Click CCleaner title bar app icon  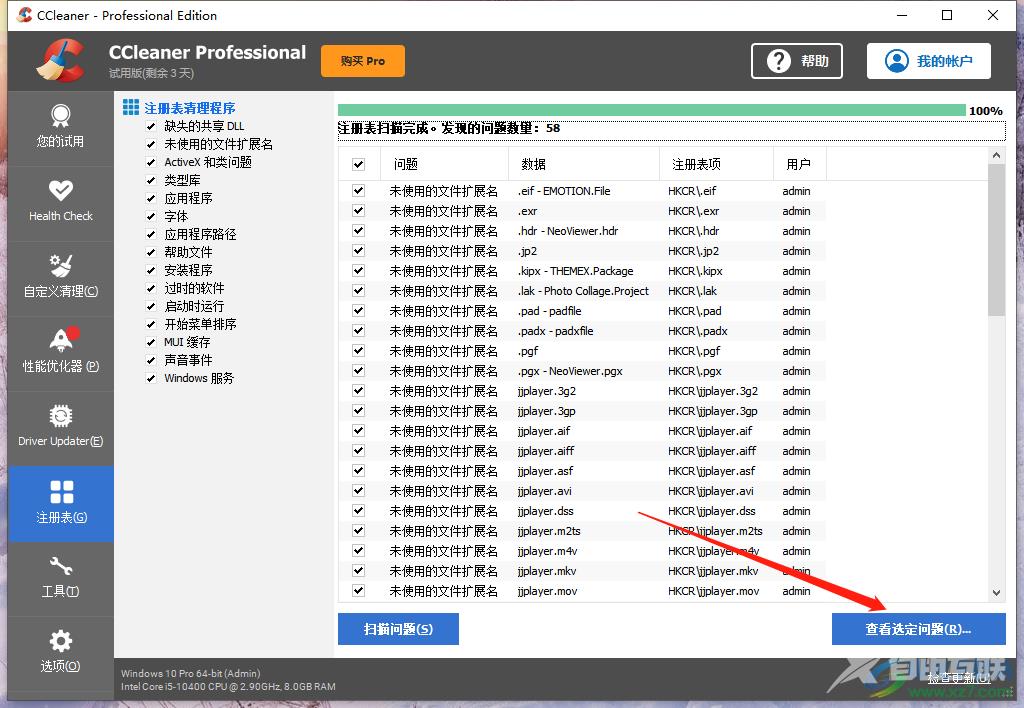(24, 15)
